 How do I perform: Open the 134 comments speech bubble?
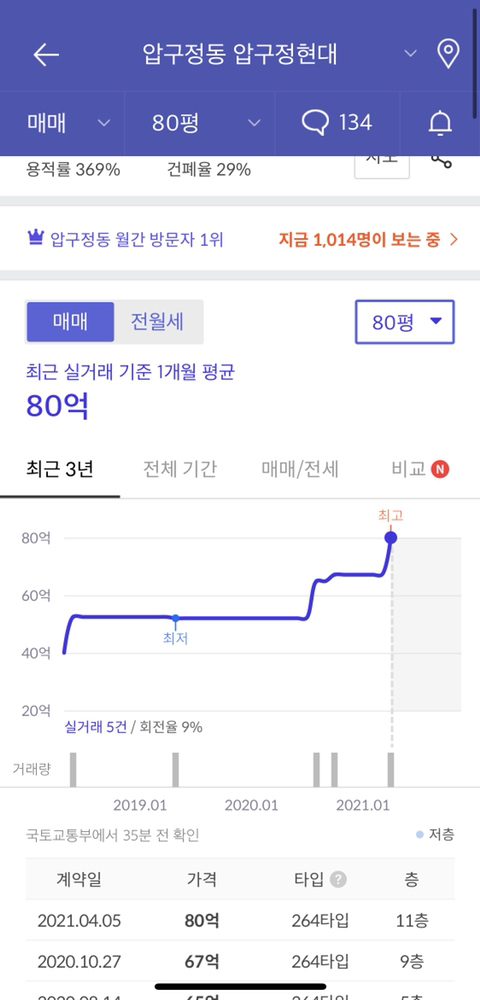coord(337,122)
